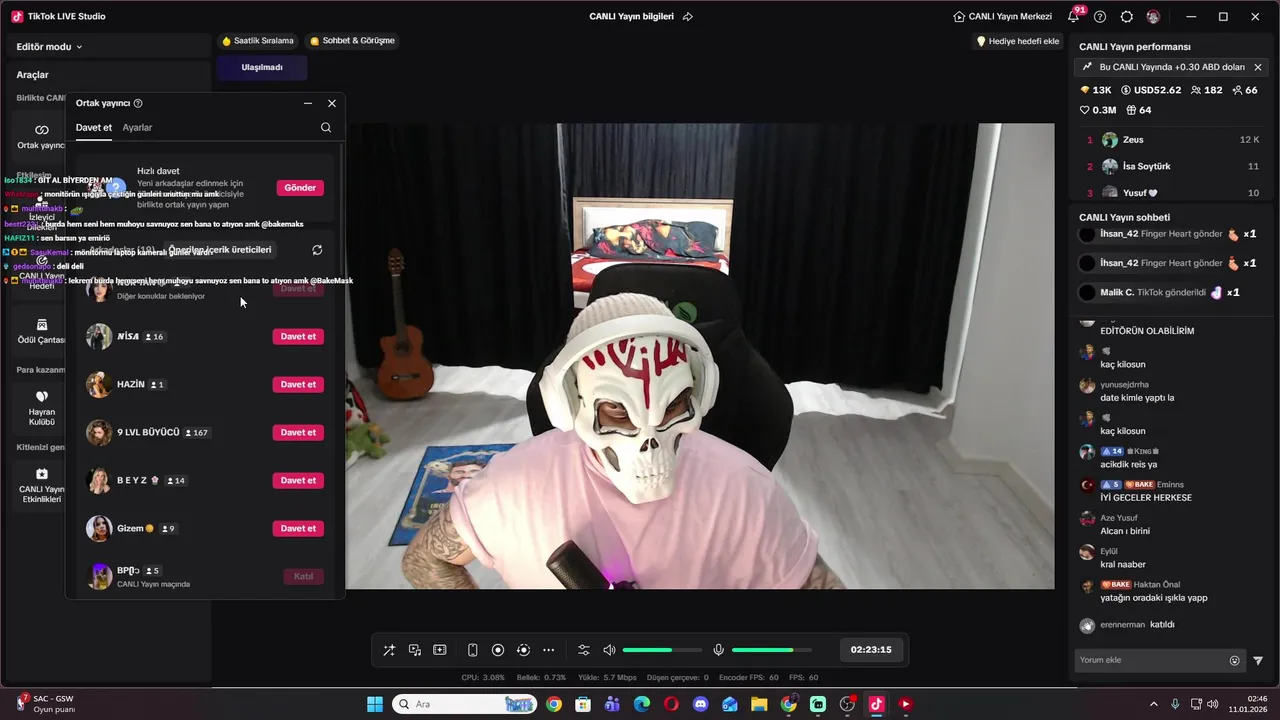This screenshot has height=720, width=1280.
Task: Invite Gizem with Davet et
Action: (x=298, y=529)
